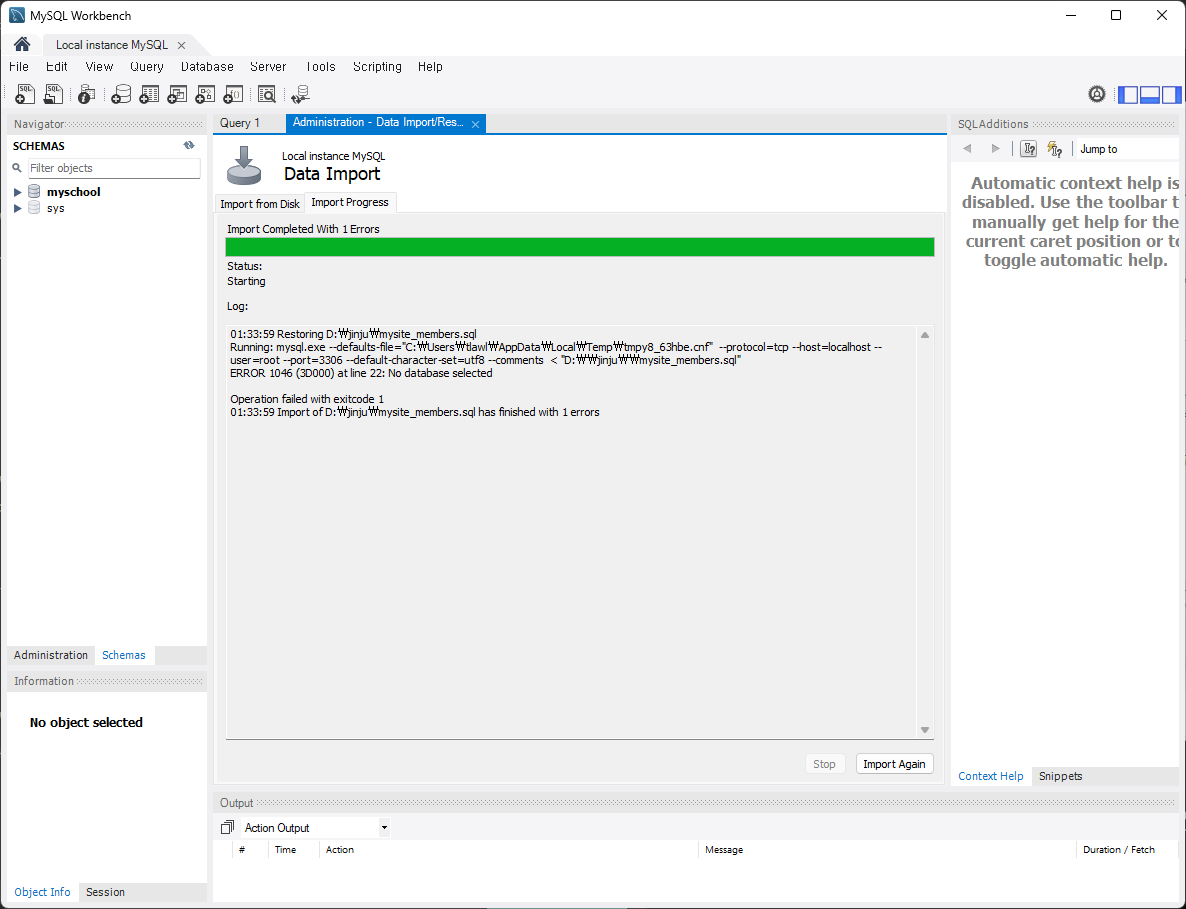Viewport: 1186px width, 909px height.
Task: Click the log scroll down arrow
Action: pos(925,730)
